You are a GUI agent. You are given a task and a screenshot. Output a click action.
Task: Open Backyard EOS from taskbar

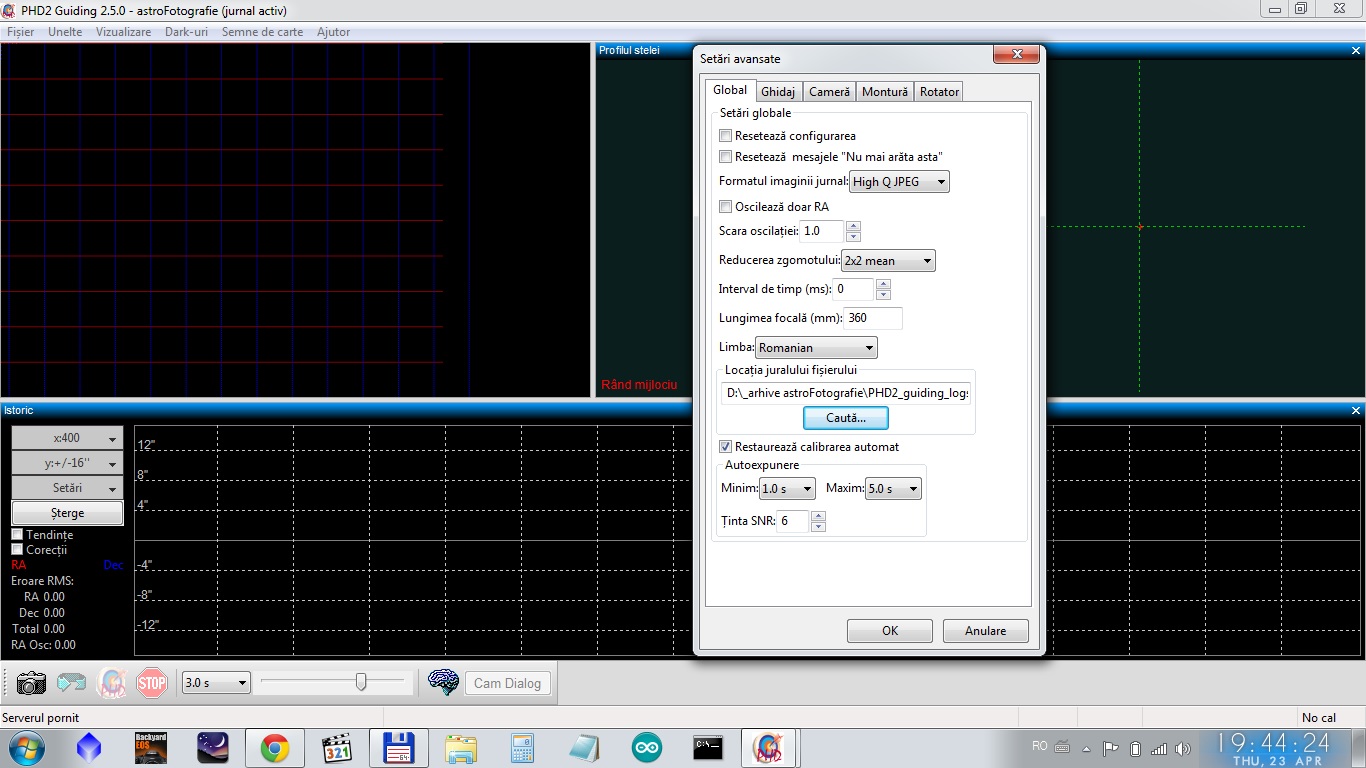coord(151,748)
